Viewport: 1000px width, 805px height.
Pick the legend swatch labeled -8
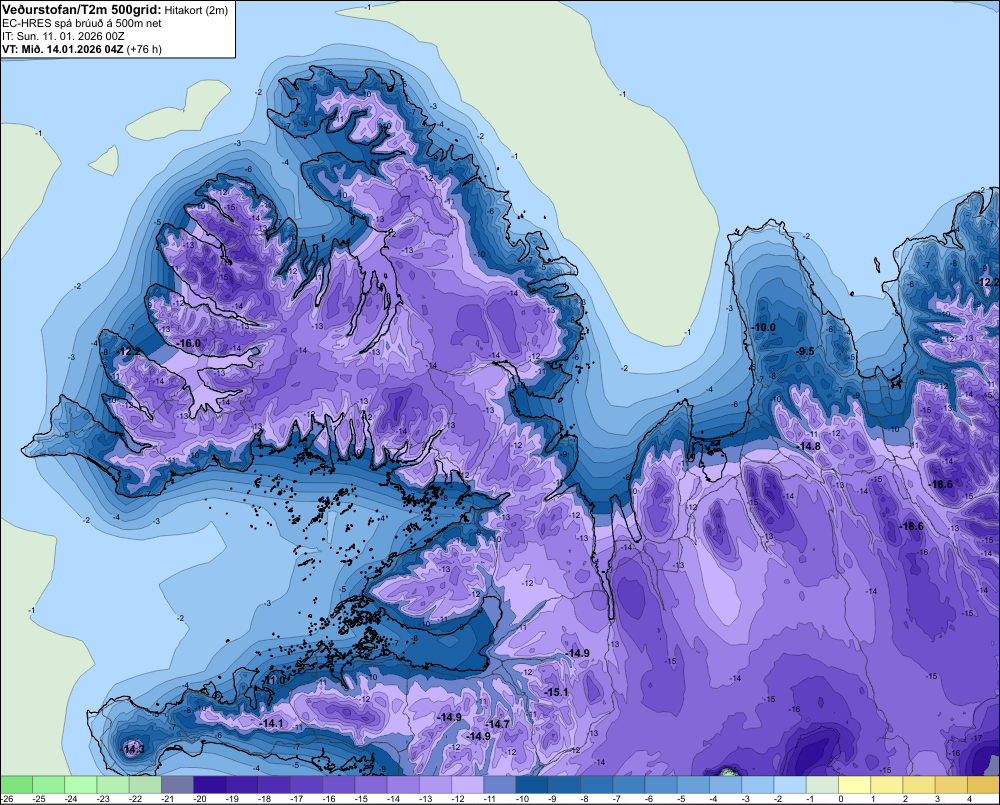(x=596, y=784)
